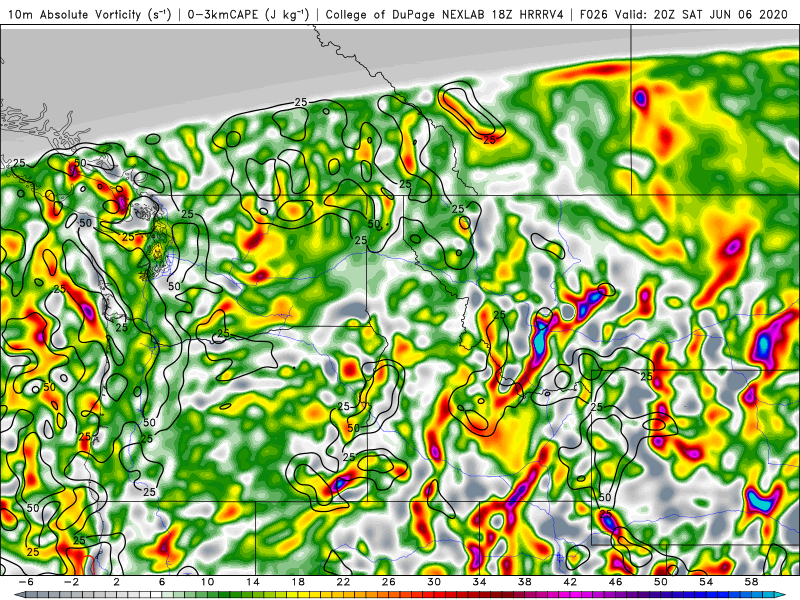This screenshot has width=800, height=600.
Task: Click the 'Valid:' label in the header
Action: coord(631,14)
